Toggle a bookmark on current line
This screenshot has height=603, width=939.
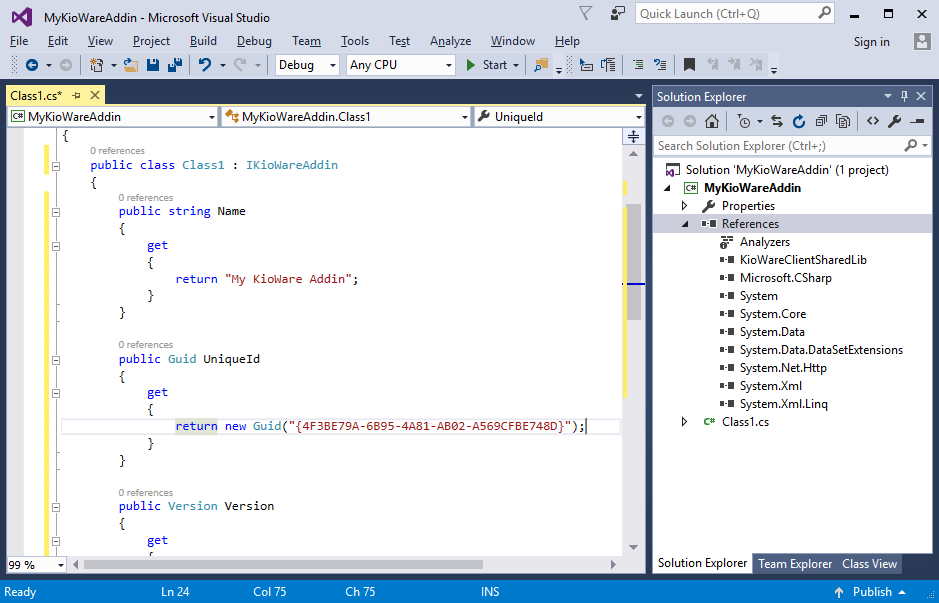pyautogui.click(x=689, y=65)
